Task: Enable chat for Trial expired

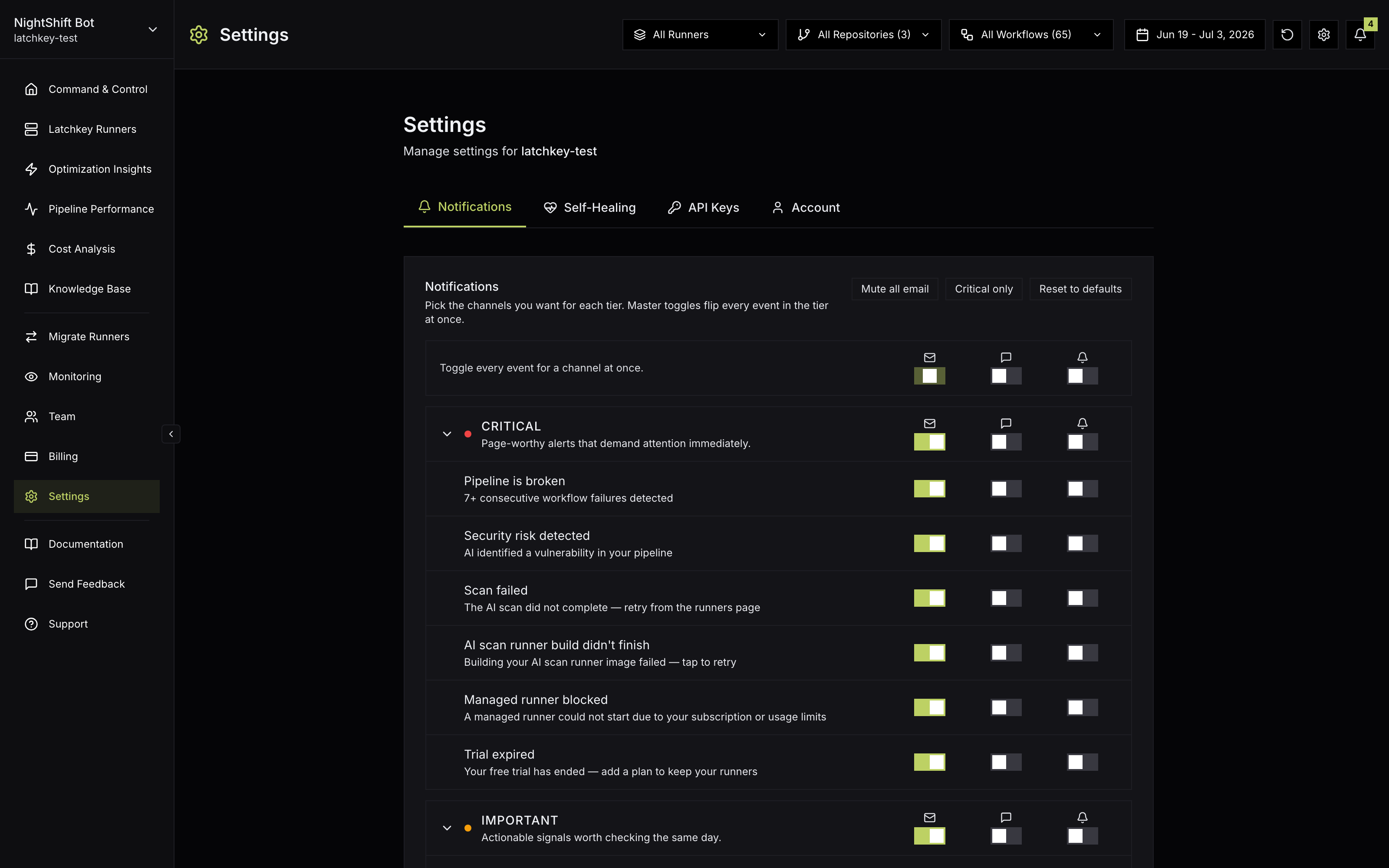Action: pos(1006,762)
